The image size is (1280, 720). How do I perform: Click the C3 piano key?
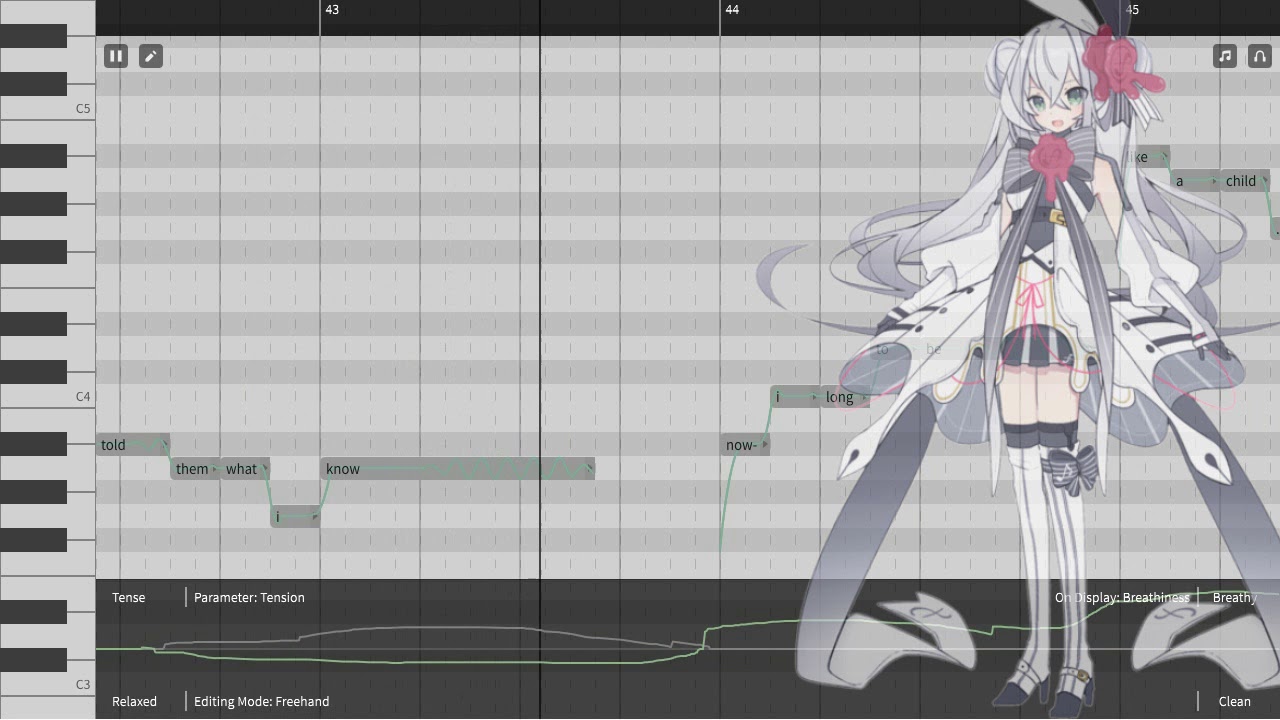pyautogui.click(x=47, y=684)
